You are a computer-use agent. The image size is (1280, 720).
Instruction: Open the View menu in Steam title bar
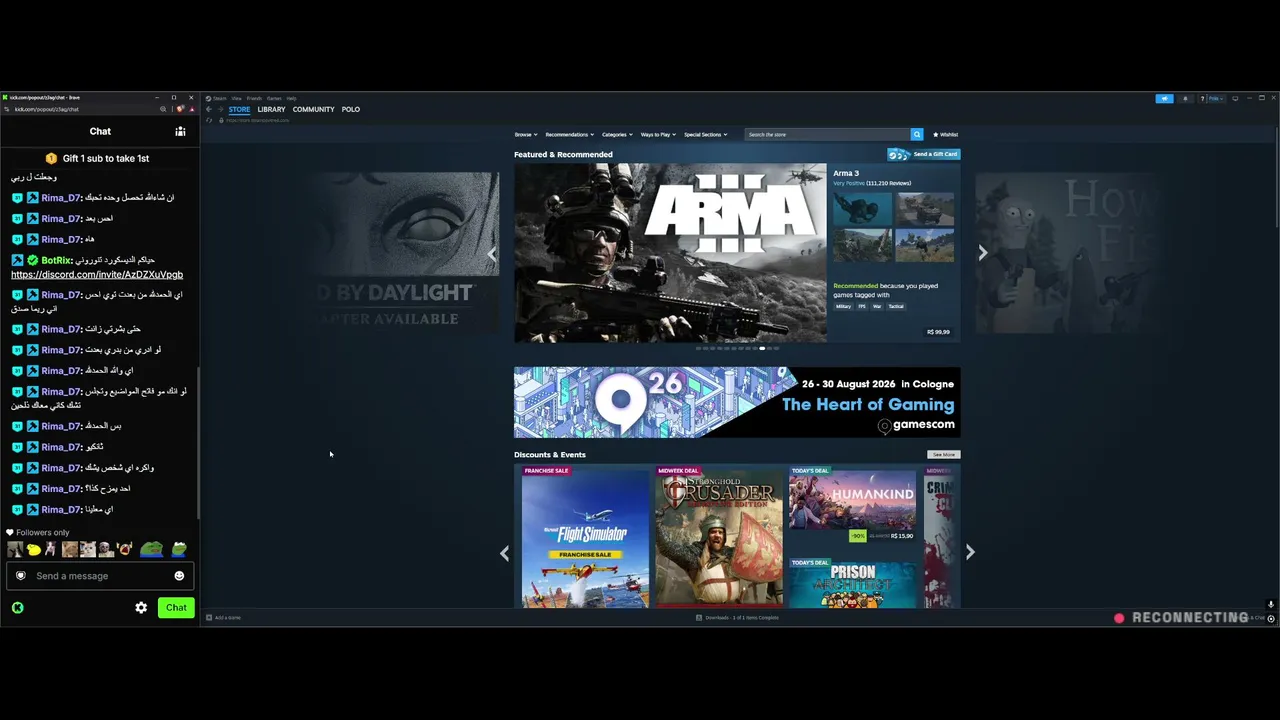(237, 98)
